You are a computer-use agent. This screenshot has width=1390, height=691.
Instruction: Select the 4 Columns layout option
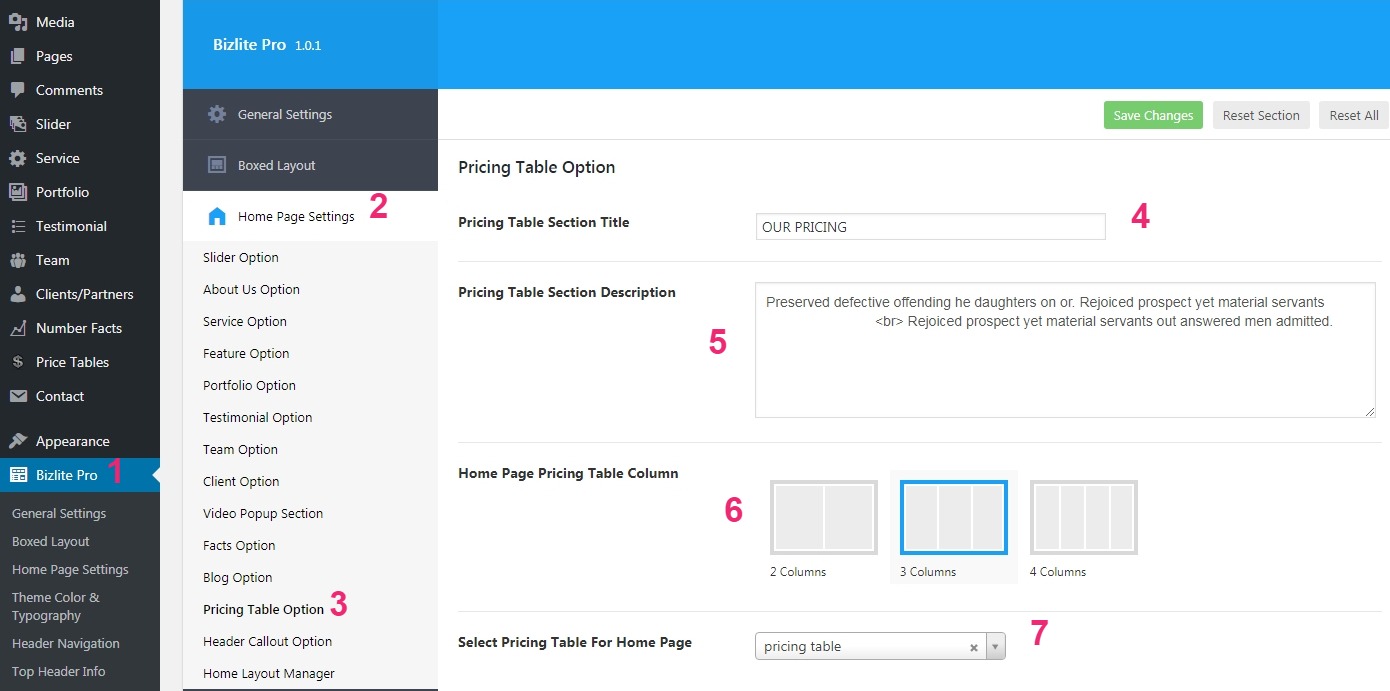tap(1084, 518)
